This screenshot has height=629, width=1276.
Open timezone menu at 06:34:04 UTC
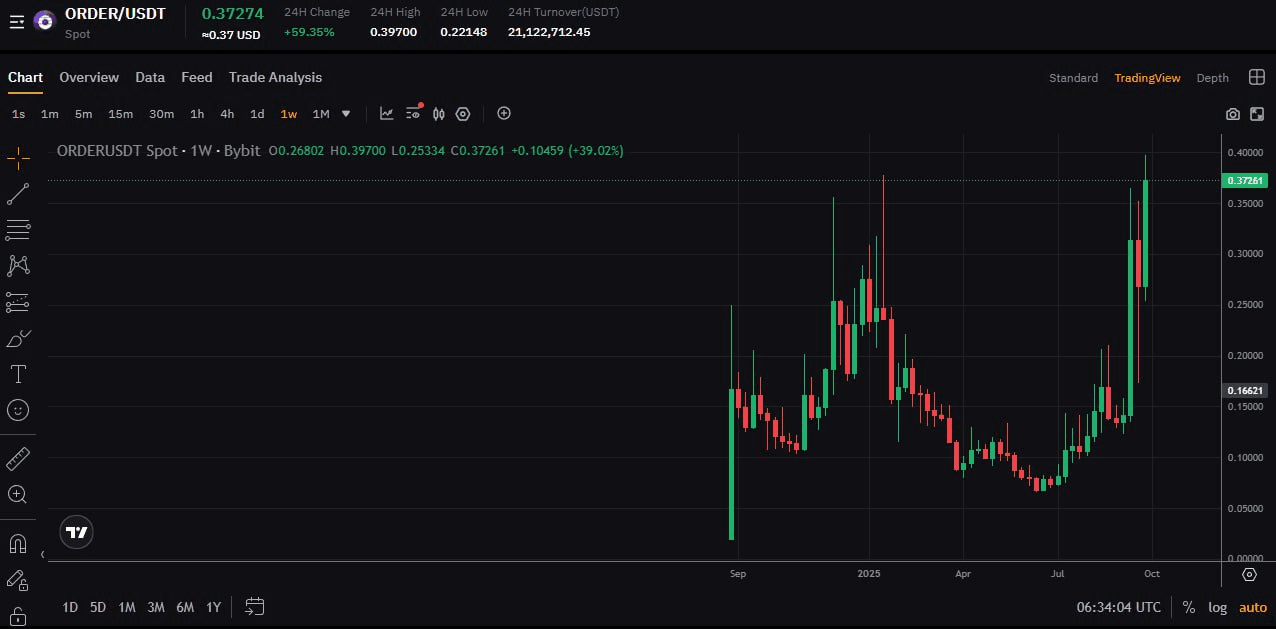point(1119,607)
